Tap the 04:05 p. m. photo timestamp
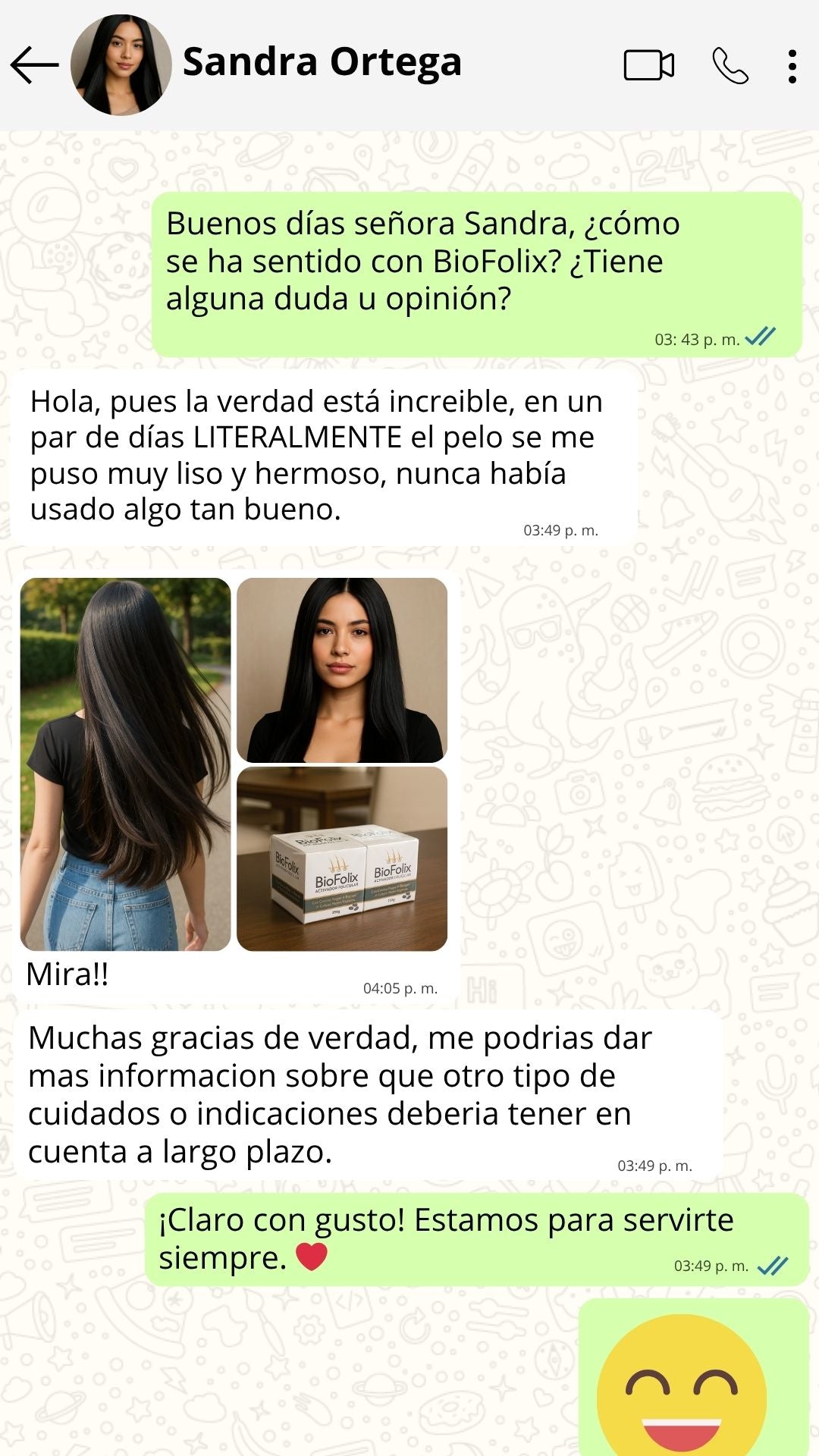This screenshot has height=1456, width=819. [x=400, y=988]
